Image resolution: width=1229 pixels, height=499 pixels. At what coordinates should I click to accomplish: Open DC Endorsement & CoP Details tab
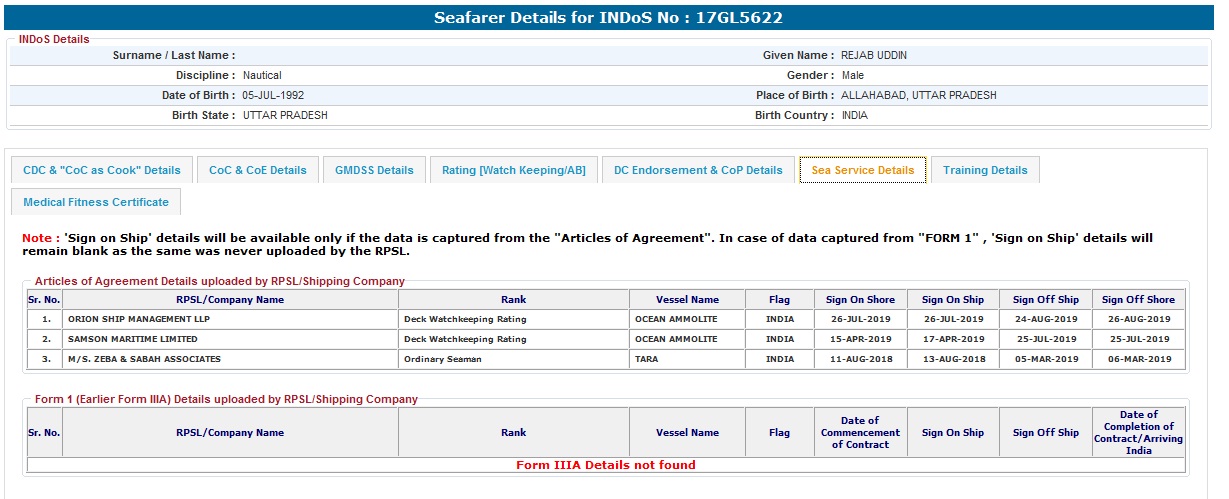698,170
